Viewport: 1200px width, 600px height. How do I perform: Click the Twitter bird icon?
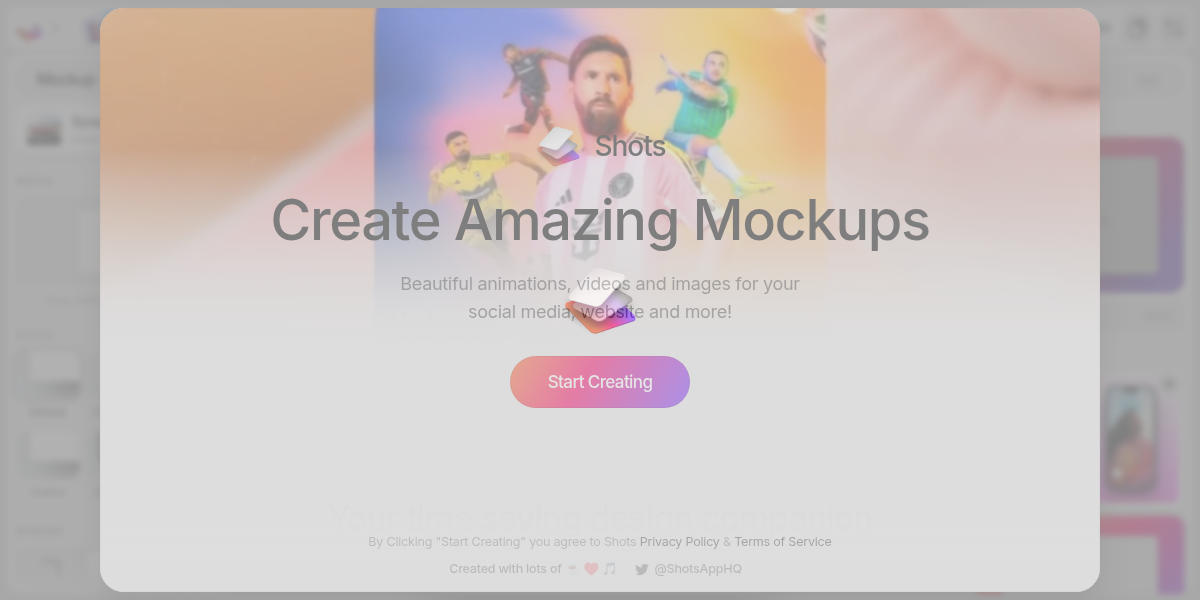(642, 569)
